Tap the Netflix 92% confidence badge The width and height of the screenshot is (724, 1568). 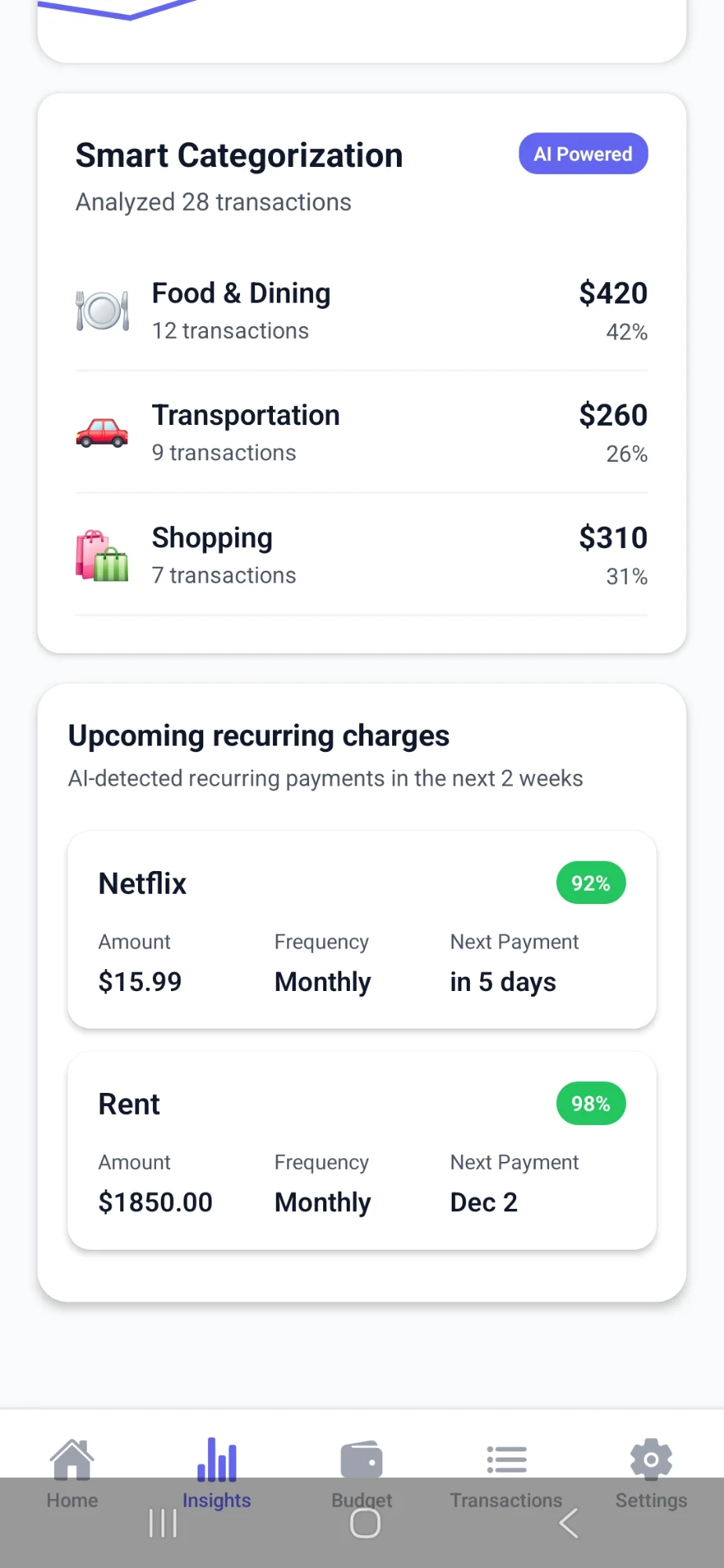pos(591,884)
